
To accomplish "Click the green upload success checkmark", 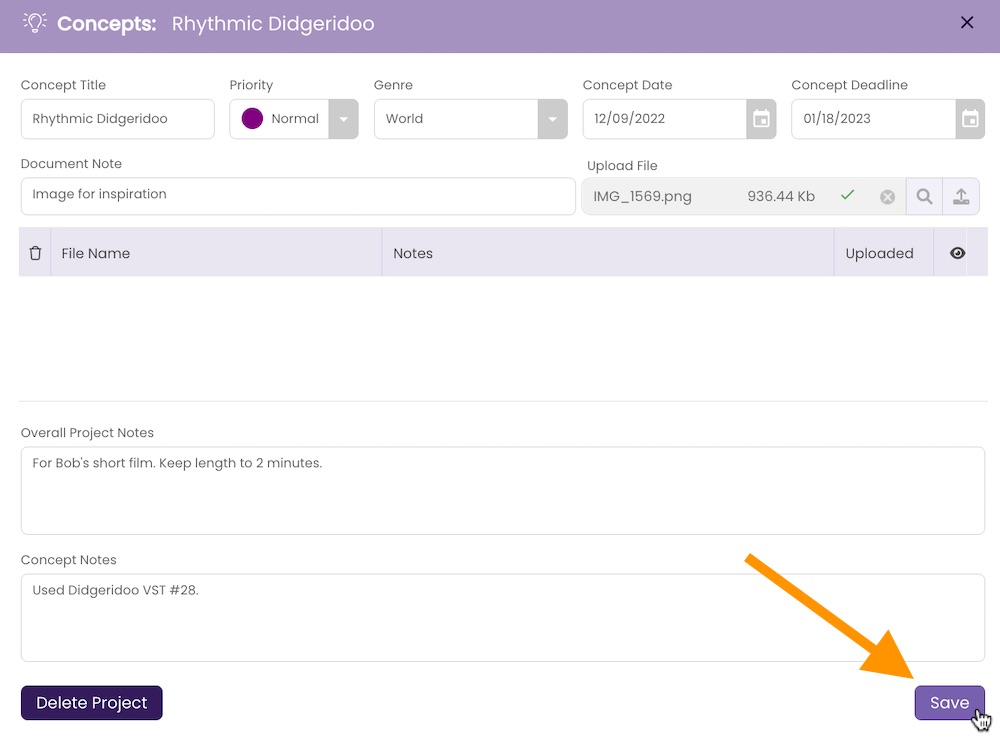I will (848, 195).
